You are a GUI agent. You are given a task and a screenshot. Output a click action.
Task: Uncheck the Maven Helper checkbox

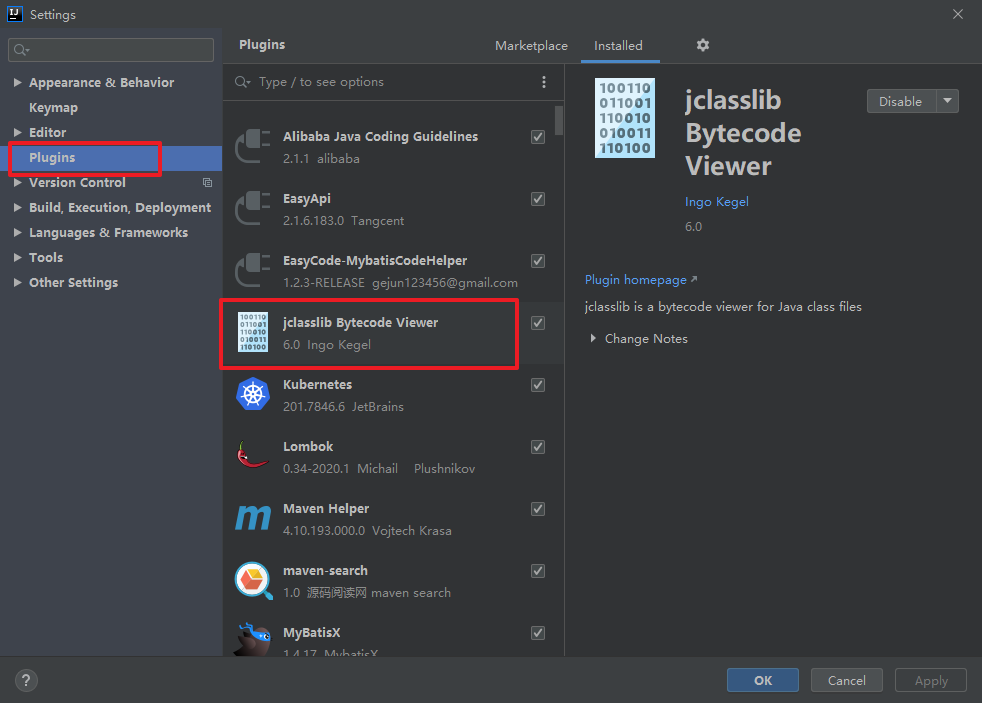pos(537,508)
